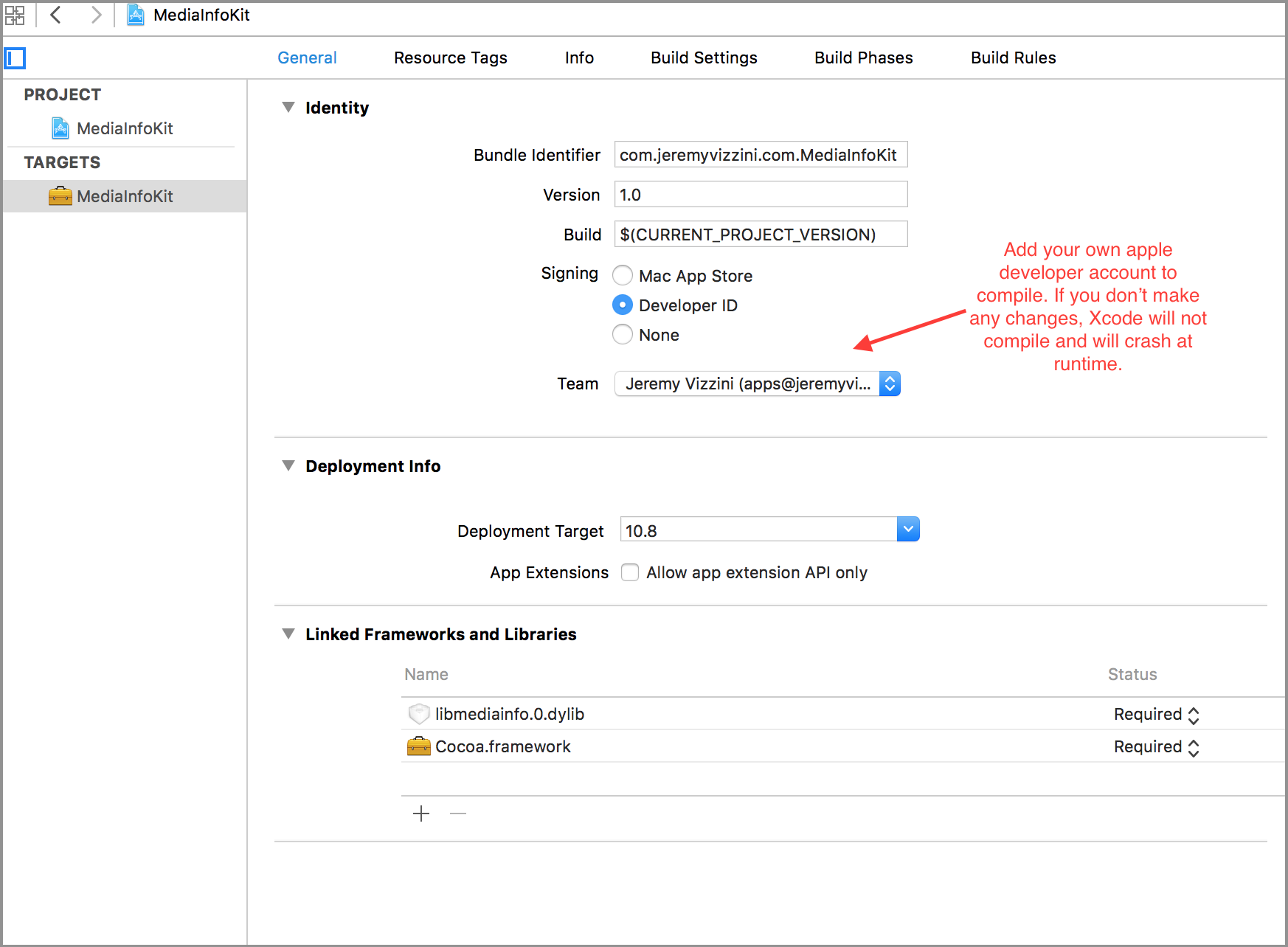Add a linked framework with plus button
The image size is (1288, 947).
pos(421,814)
